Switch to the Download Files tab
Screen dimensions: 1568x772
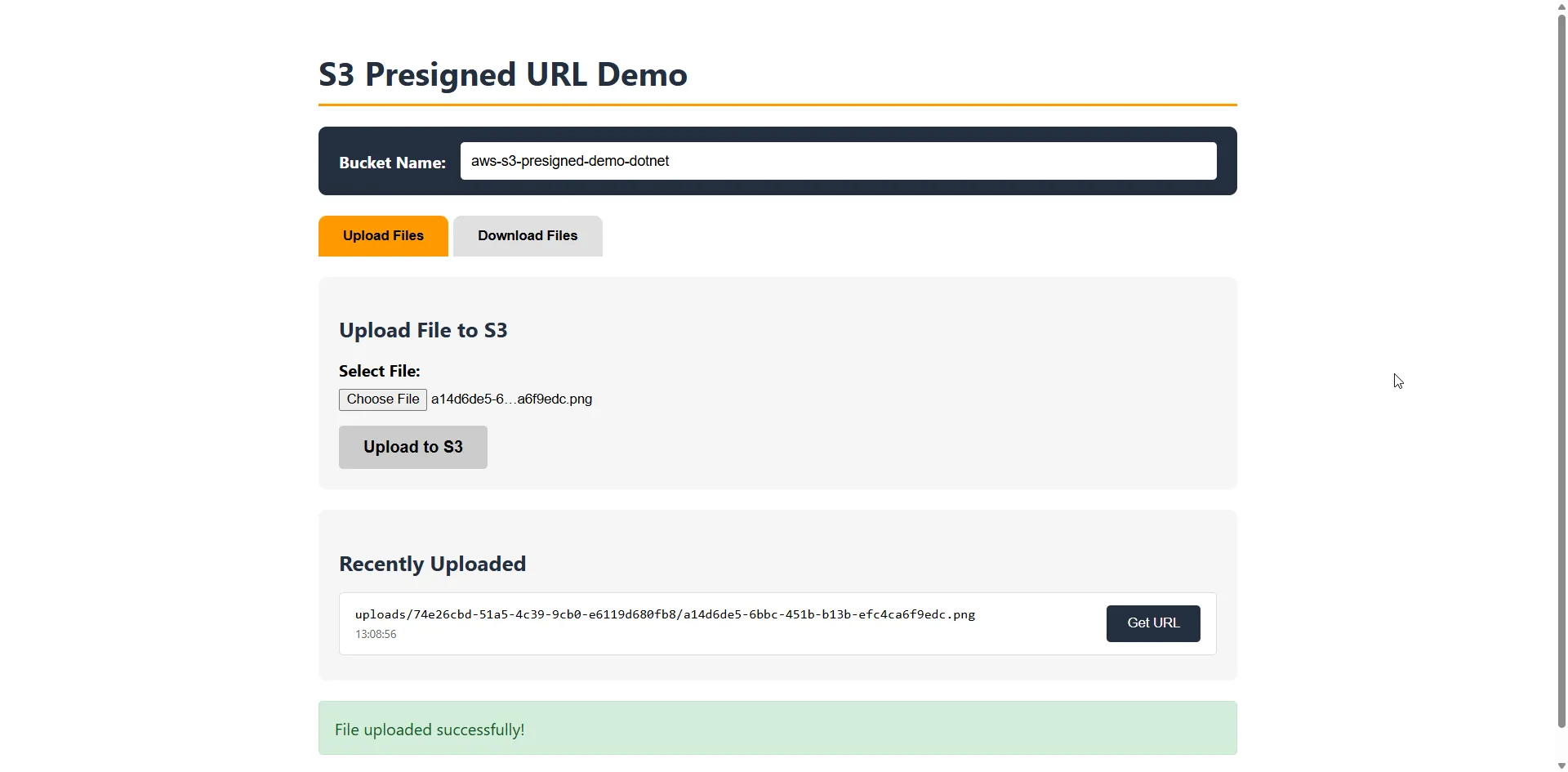[x=527, y=235]
